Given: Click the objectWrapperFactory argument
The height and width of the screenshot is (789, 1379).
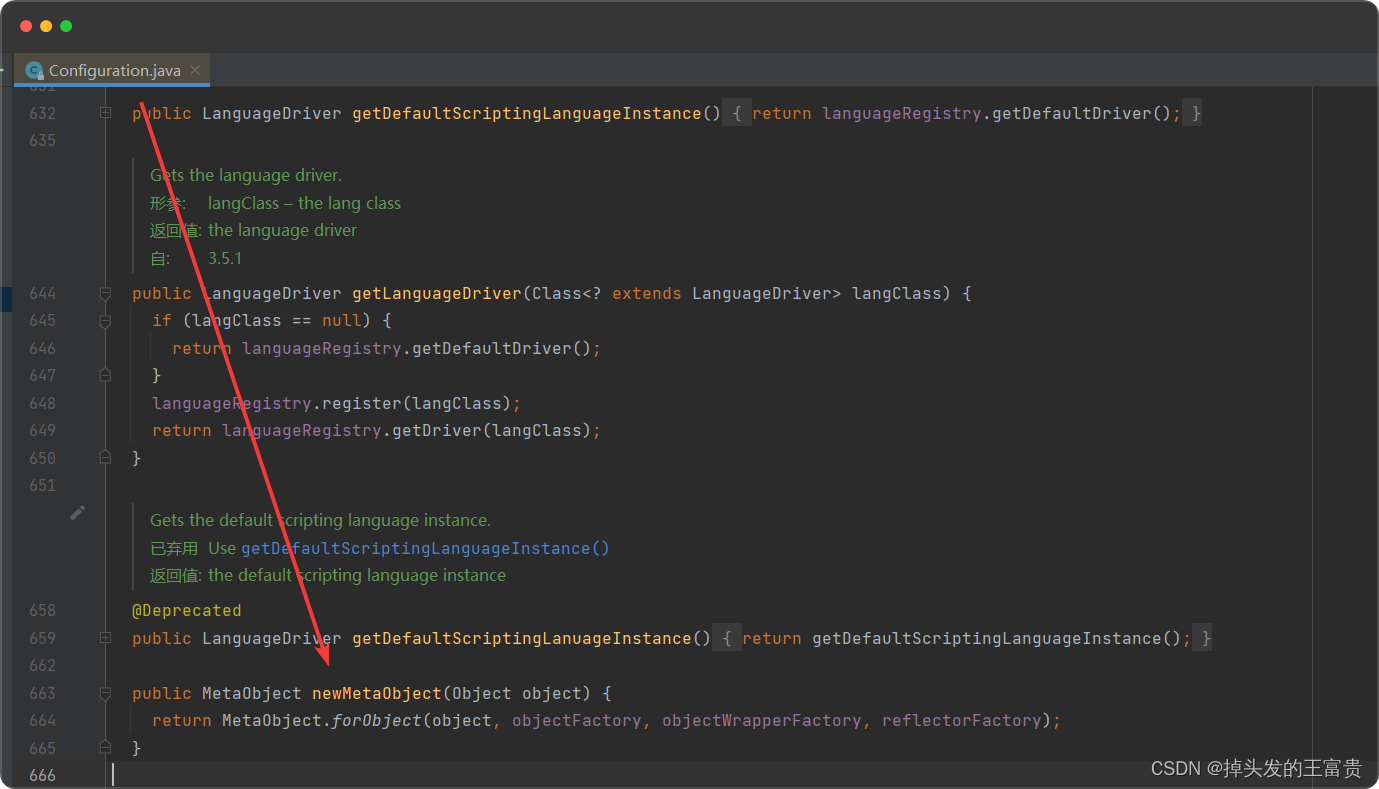Looking at the screenshot, I should (x=762, y=720).
